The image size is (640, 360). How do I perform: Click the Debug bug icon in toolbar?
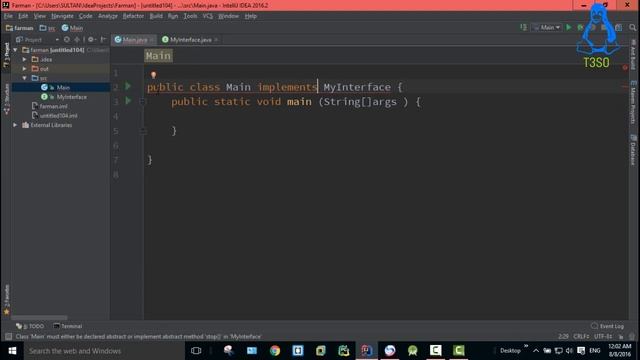580,27
